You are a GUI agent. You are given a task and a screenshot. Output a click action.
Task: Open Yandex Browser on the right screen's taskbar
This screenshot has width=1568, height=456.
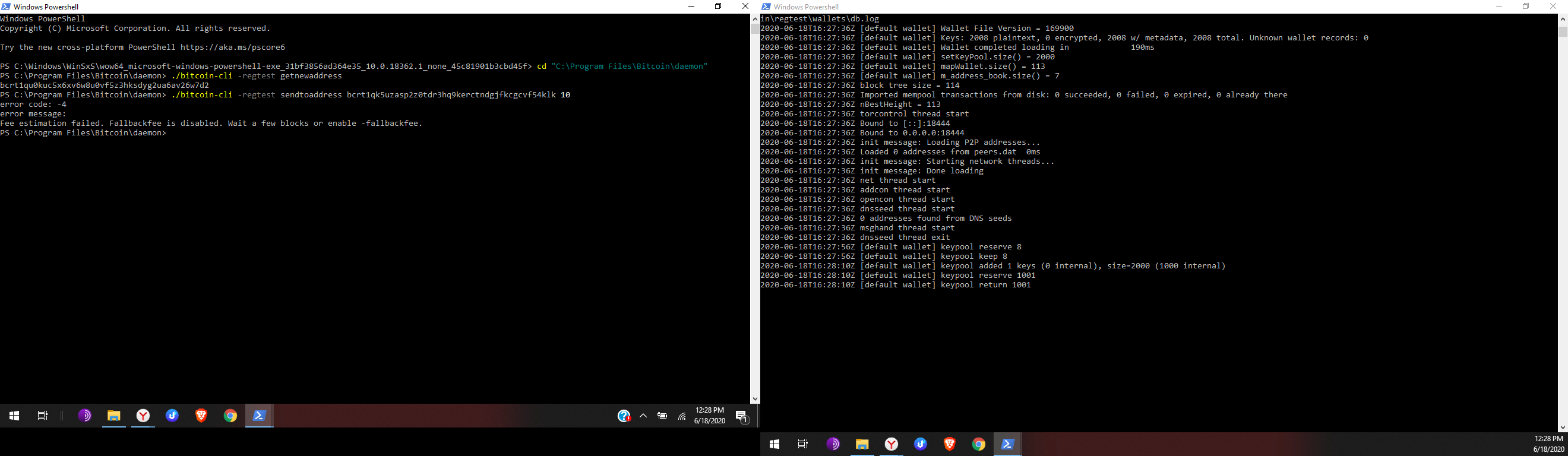(891, 445)
